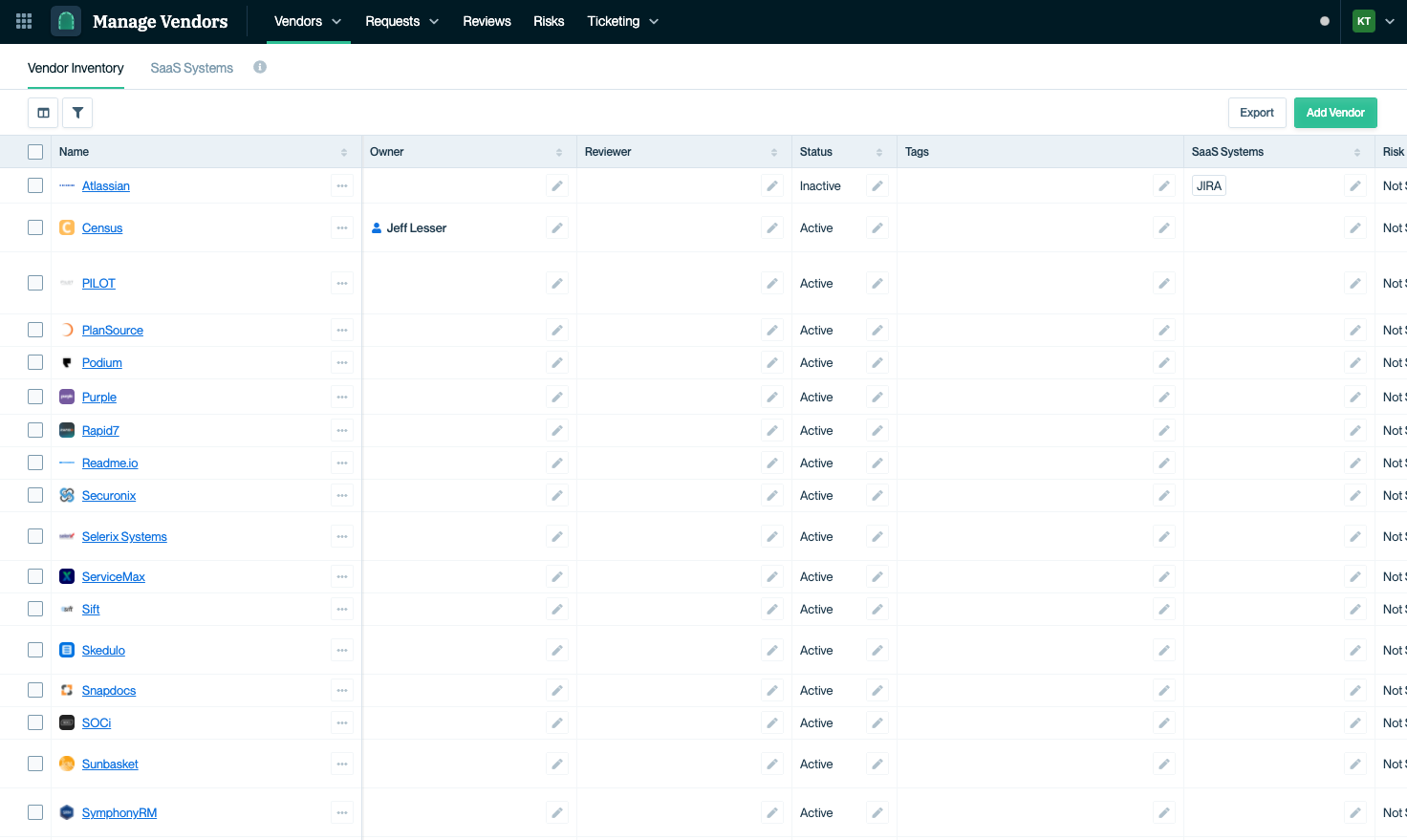The height and width of the screenshot is (840, 1407).
Task: Sort by the Owner column
Action: (x=559, y=152)
